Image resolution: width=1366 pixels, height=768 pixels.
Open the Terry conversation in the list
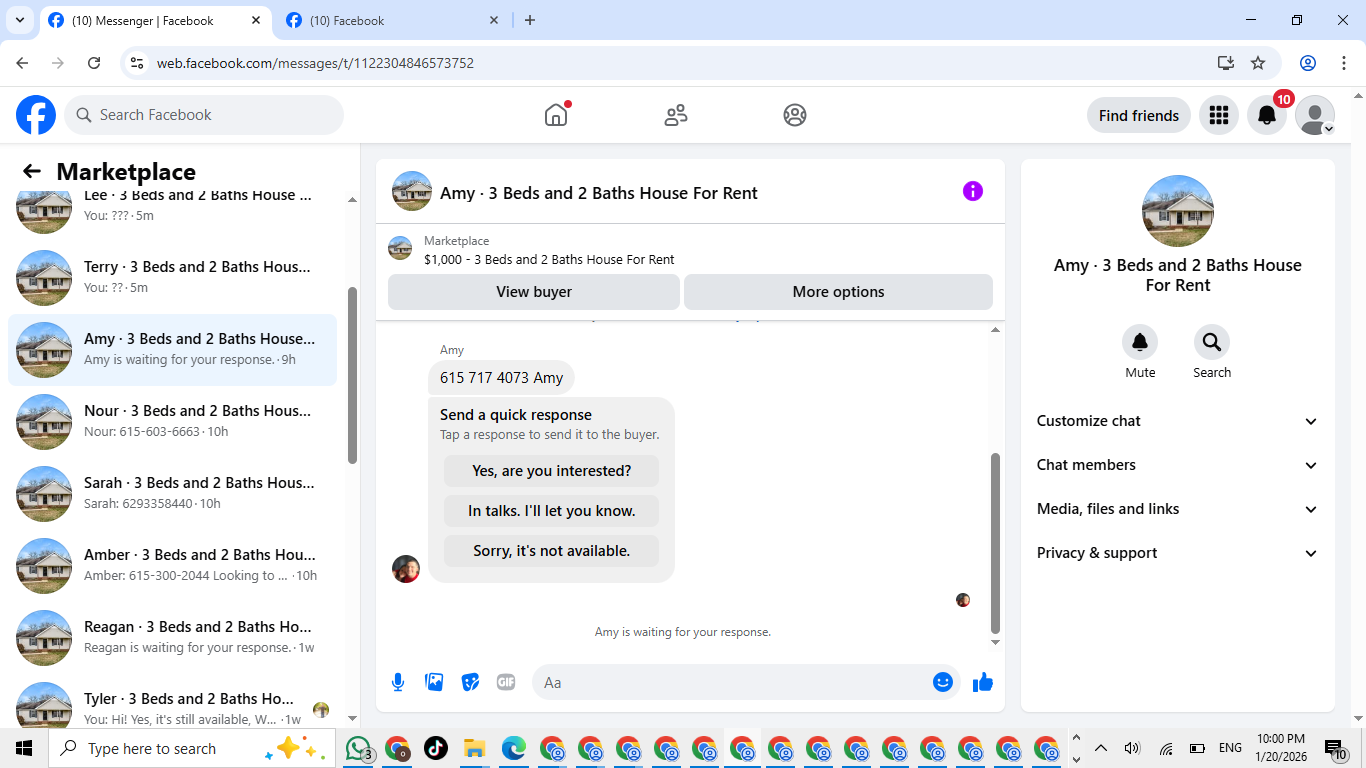[x=172, y=277]
